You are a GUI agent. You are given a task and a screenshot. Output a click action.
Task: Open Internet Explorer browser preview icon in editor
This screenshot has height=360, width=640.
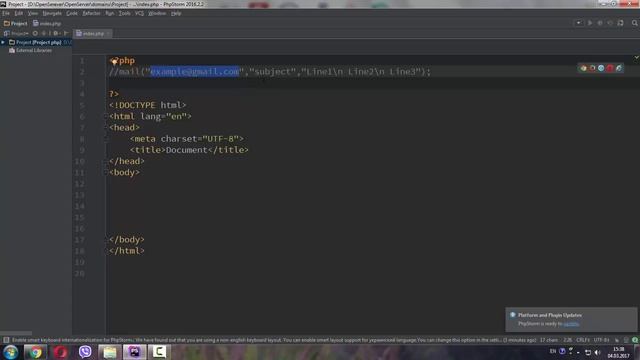coord(619,68)
